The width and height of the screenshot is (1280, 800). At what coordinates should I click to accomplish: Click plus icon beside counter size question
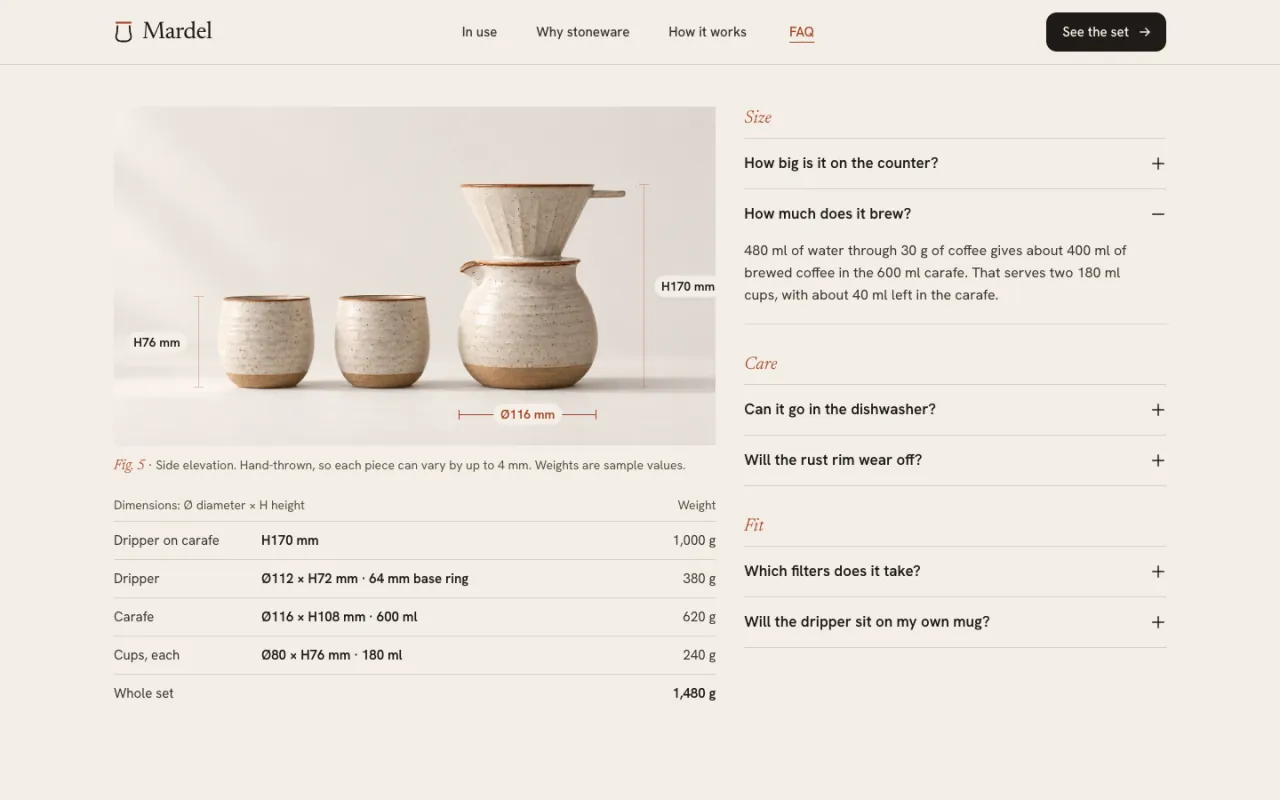[x=1158, y=164]
